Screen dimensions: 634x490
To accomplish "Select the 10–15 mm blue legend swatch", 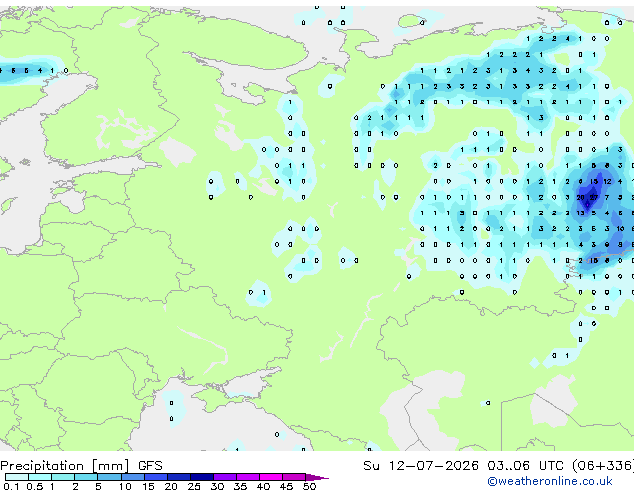I will point(132,477).
